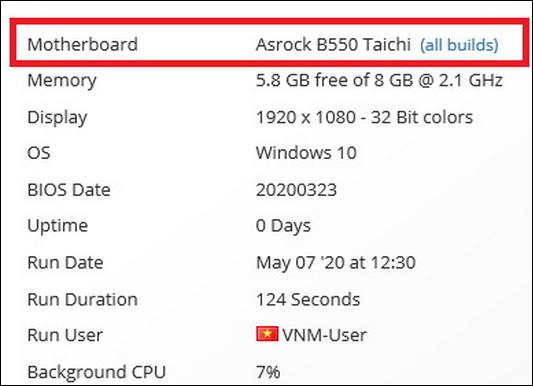Select the 1920 x 1080 display value
This screenshot has width=533, height=386.
(364, 117)
